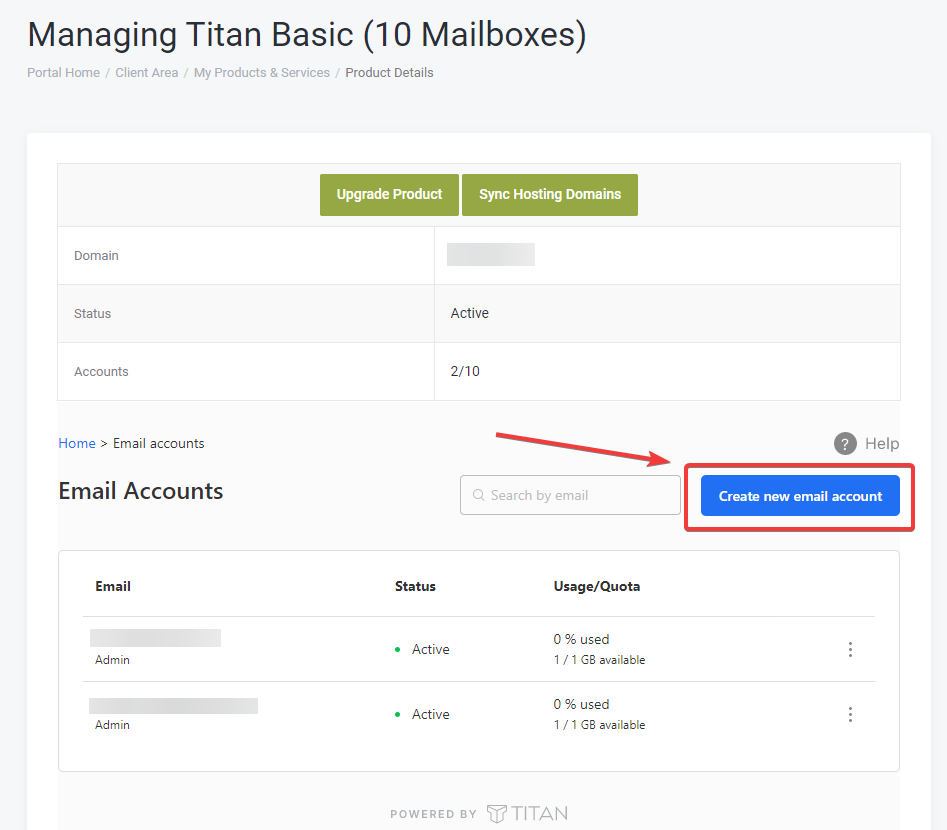Focus the Search by email field

click(570, 495)
